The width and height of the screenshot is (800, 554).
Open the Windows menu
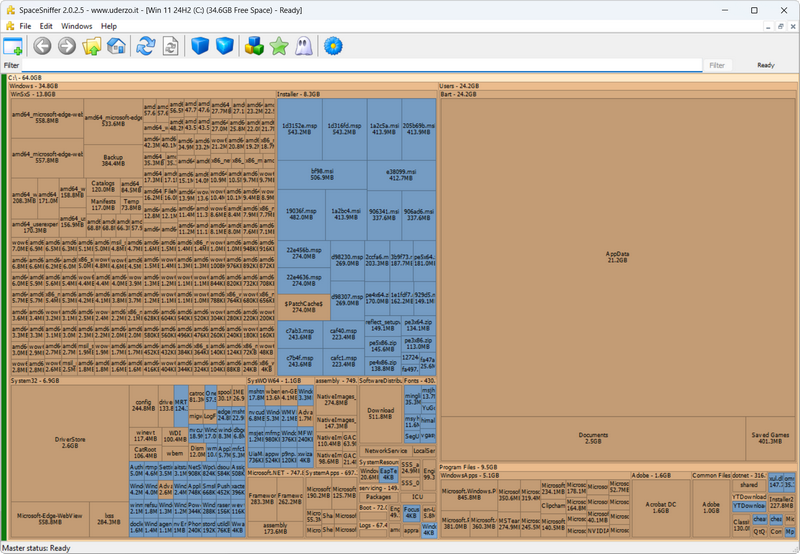[x=77, y=26]
